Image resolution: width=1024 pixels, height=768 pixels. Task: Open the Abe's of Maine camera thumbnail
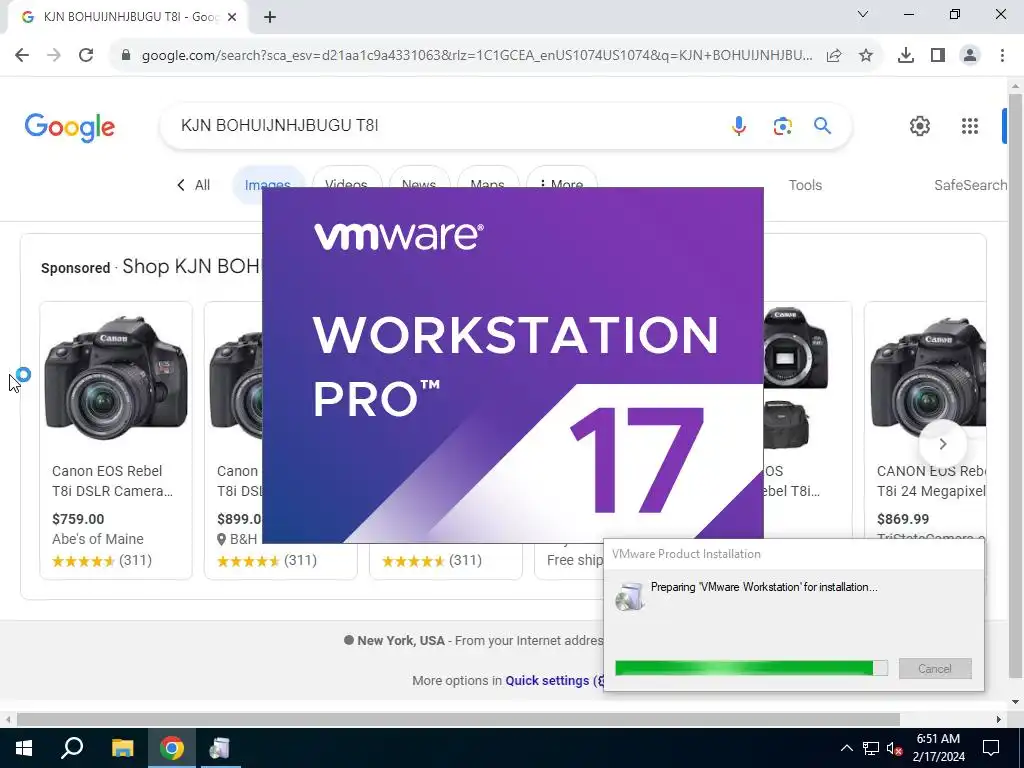pyautogui.click(x=116, y=377)
